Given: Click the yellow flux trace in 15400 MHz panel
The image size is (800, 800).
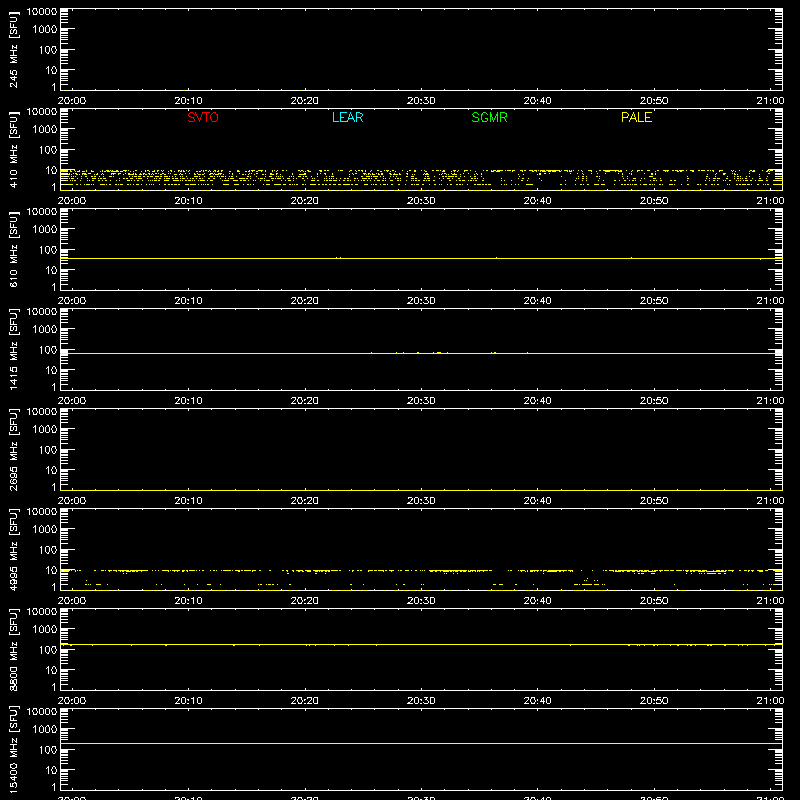Looking at the screenshot, I should click(x=421, y=743).
